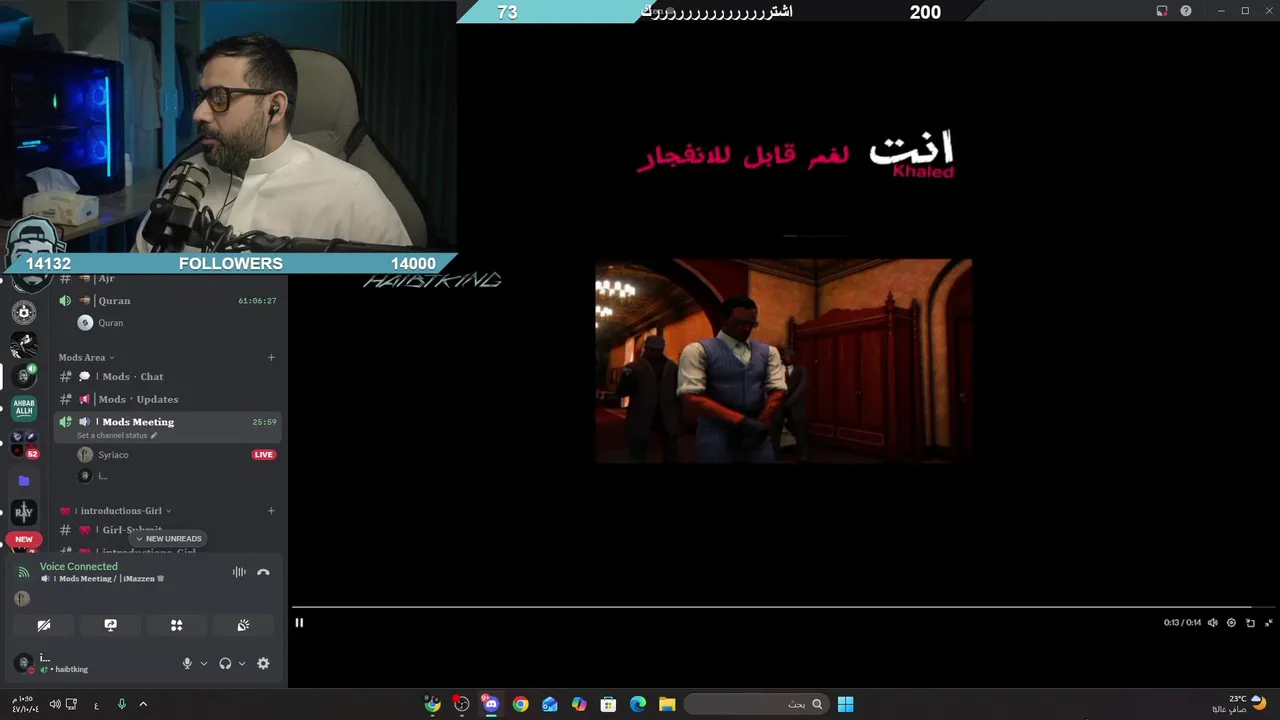Click the video thumbnail in the stream
Screen dimensions: 1280x720
[783, 361]
